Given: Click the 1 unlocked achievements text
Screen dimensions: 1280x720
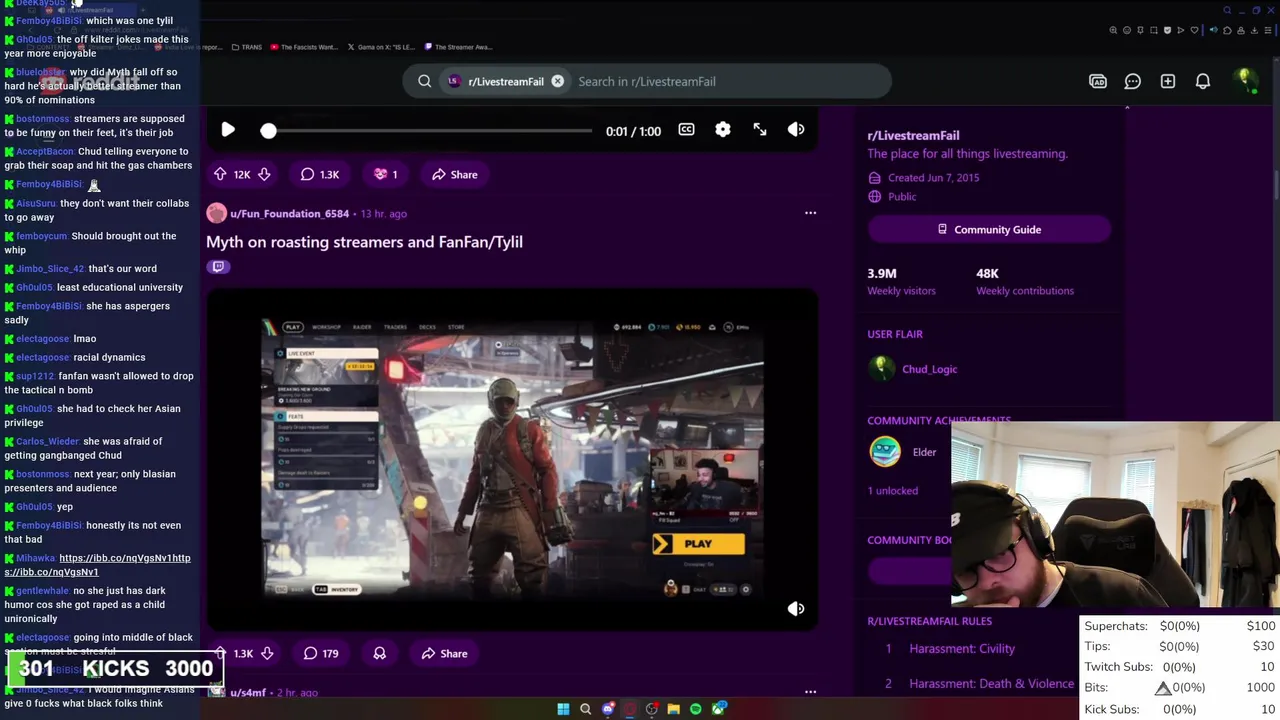Looking at the screenshot, I should [x=892, y=490].
